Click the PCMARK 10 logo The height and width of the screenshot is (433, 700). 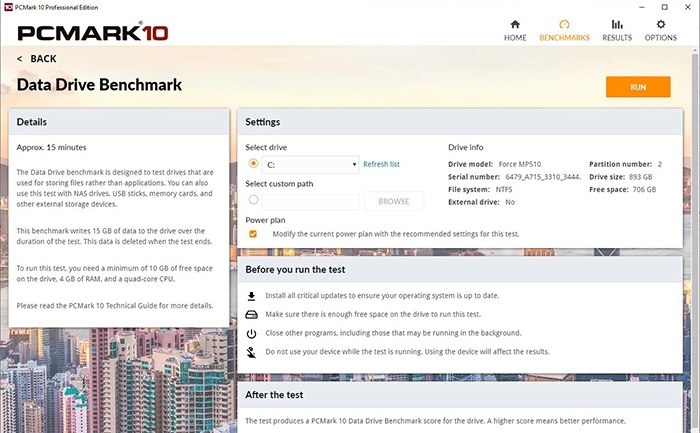[x=93, y=33]
